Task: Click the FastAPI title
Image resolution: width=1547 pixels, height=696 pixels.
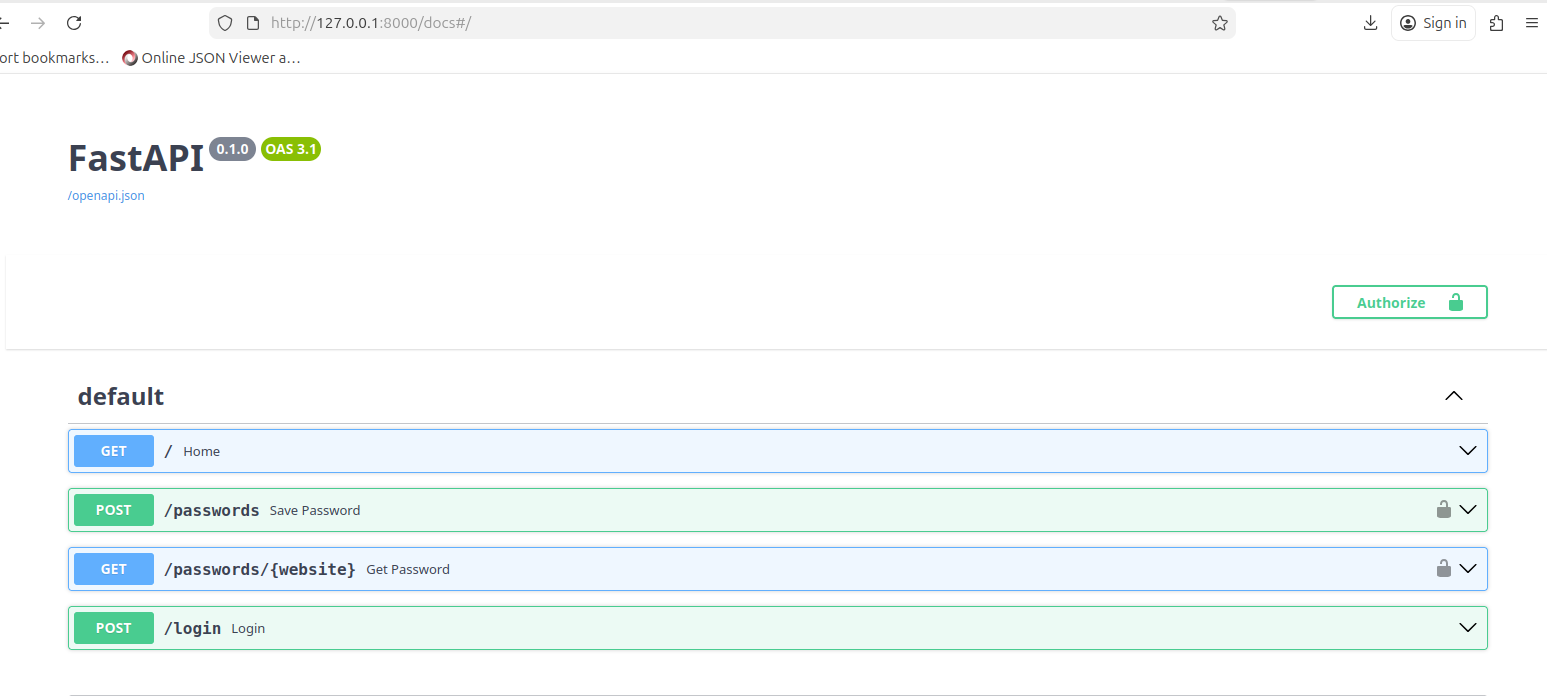Action: pyautogui.click(x=136, y=158)
